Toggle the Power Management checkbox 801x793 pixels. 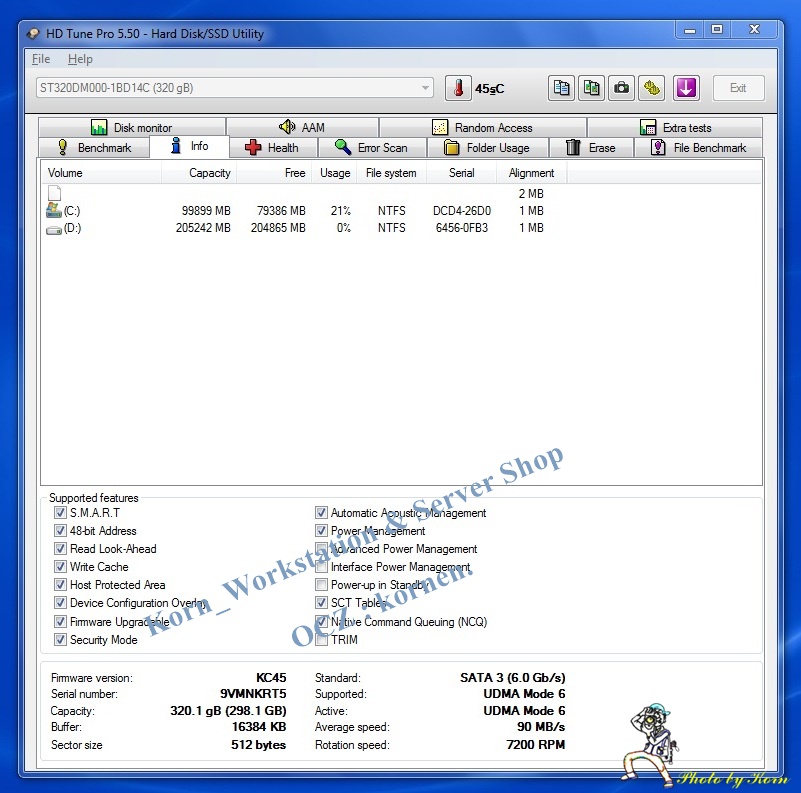321,530
